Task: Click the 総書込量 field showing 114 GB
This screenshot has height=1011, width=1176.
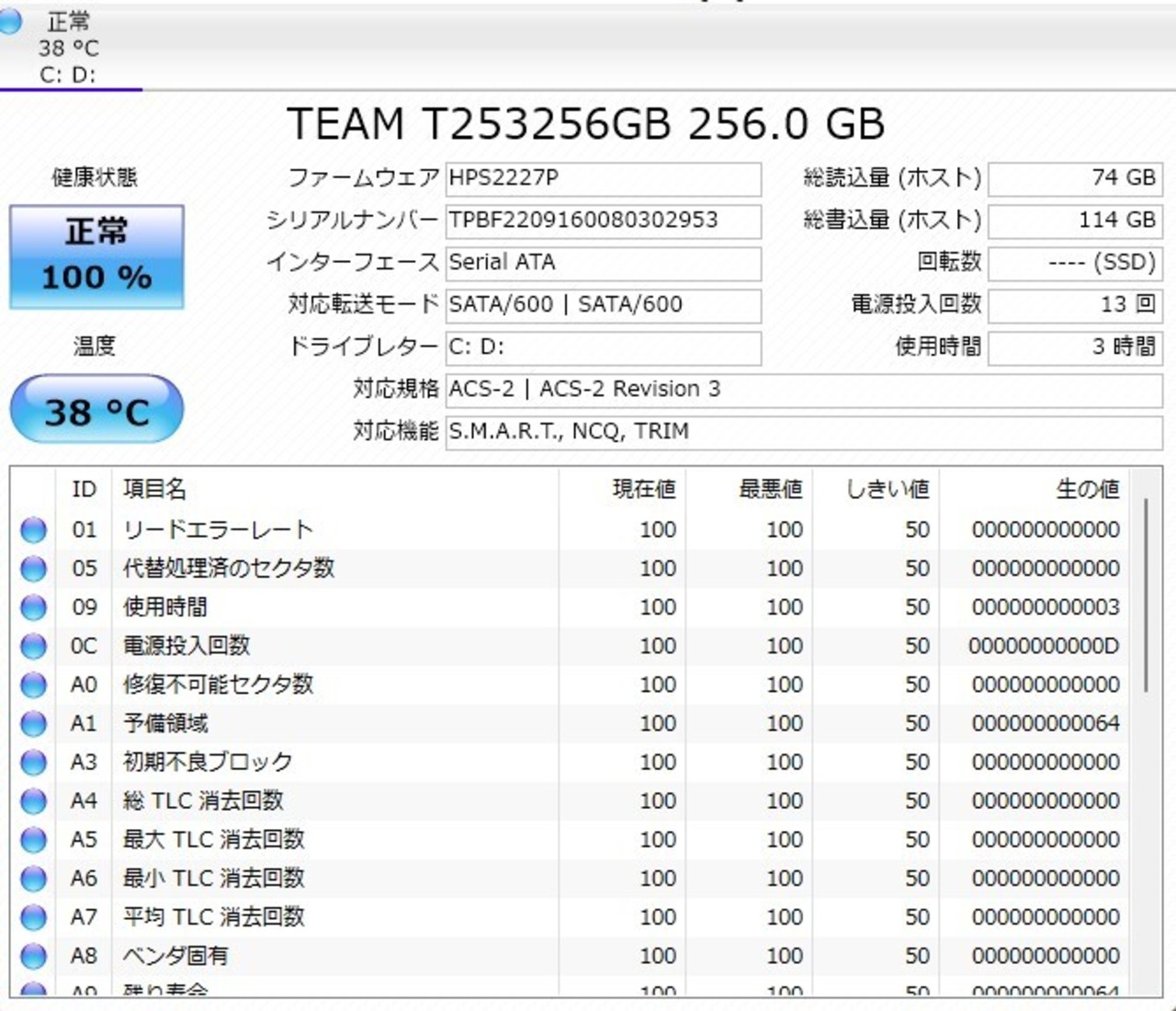Action: coord(1074,221)
